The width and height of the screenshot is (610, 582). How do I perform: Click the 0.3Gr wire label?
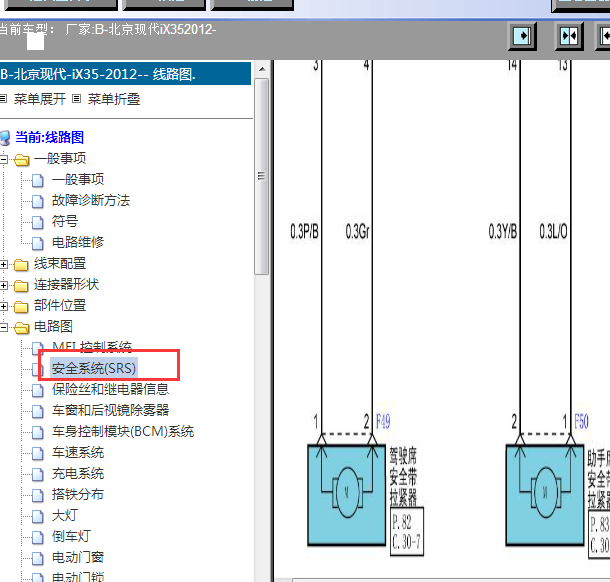(357, 231)
